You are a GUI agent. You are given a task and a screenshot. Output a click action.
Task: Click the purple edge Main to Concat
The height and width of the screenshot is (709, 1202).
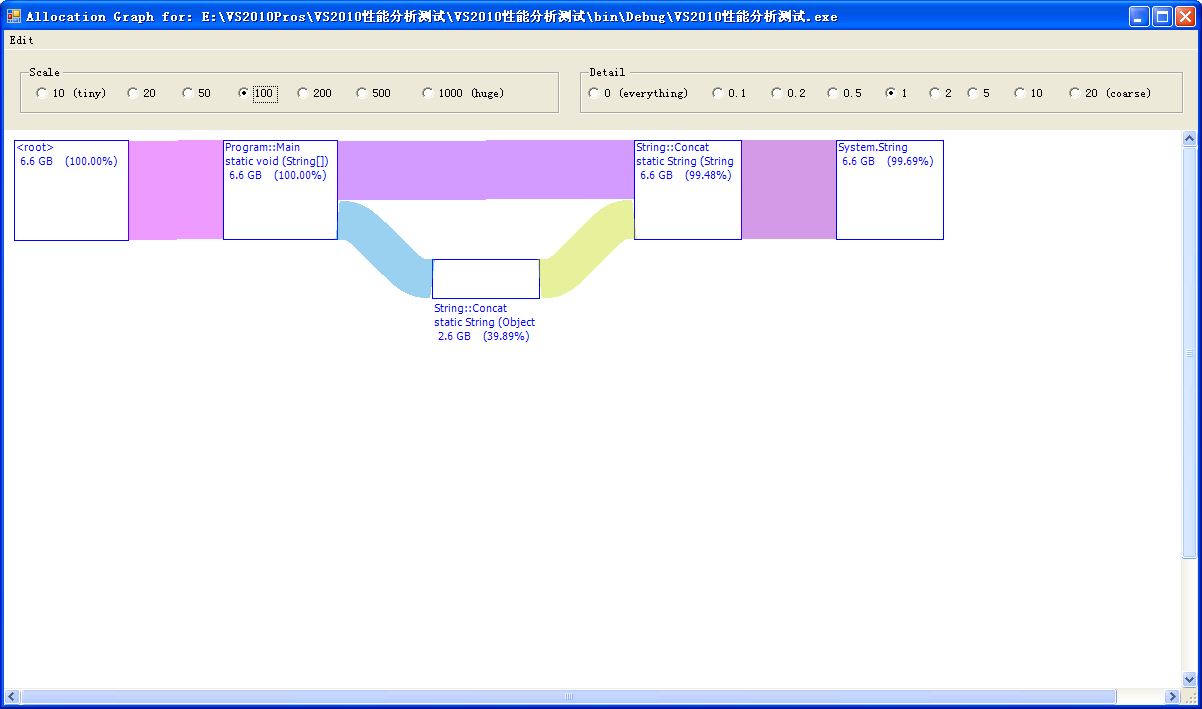pos(486,170)
